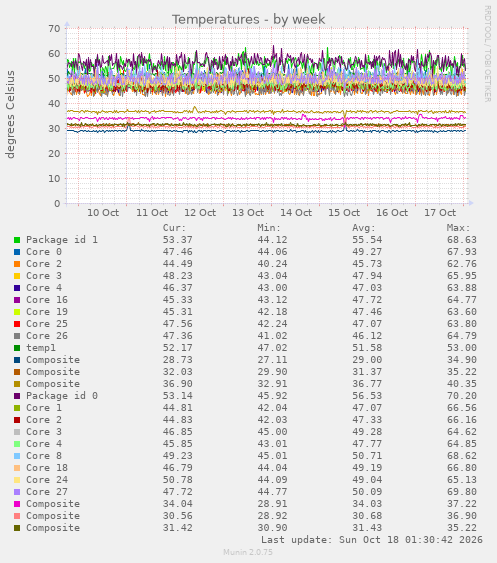Click the Cur value 53.37
497x563 pixels.
tap(177, 240)
